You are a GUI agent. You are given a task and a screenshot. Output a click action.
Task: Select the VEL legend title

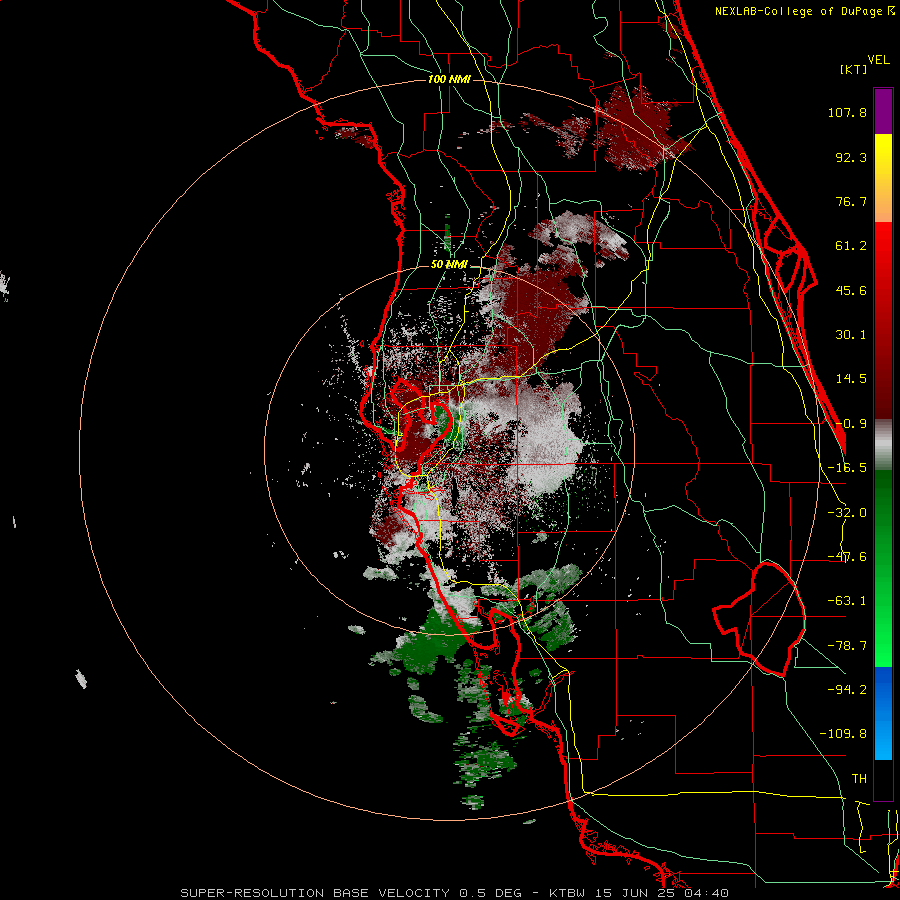[x=878, y=60]
